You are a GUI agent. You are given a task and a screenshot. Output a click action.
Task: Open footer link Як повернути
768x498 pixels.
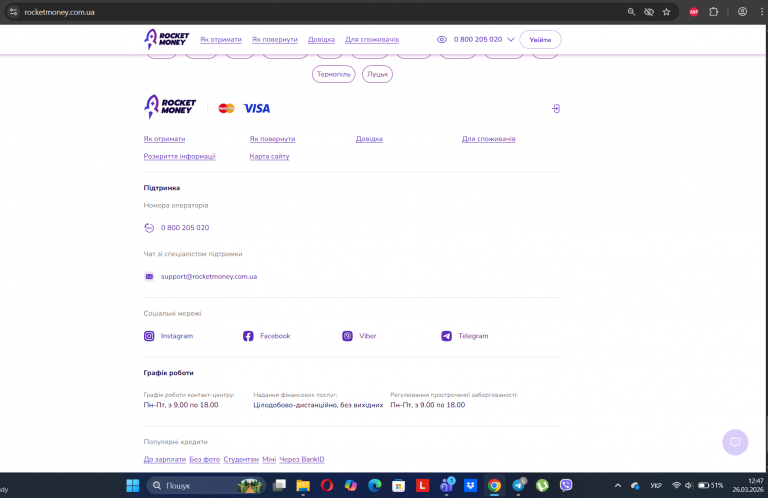coord(272,139)
